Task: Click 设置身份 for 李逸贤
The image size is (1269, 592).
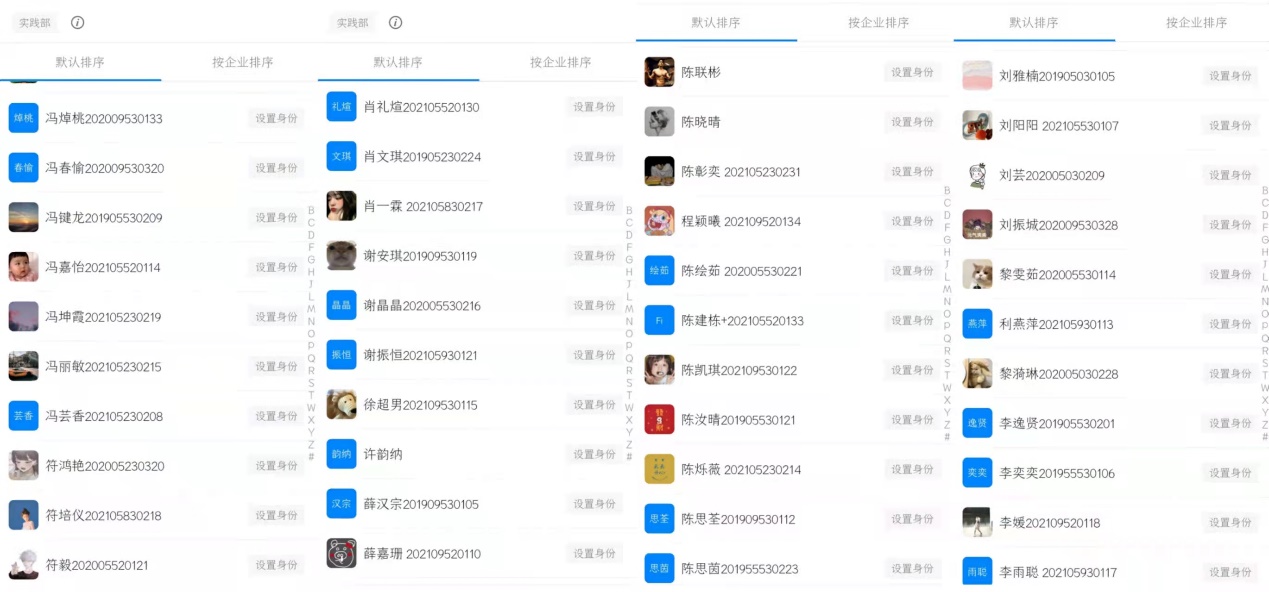Action: tap(1230, 423)
